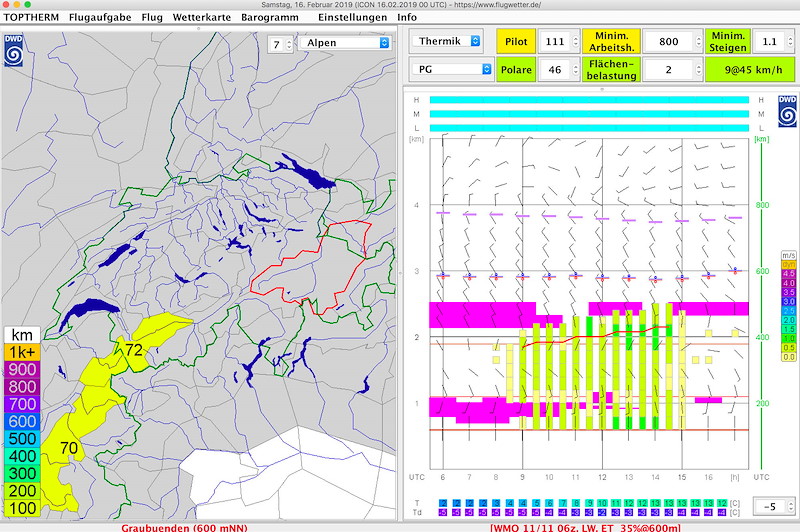Click the yellow Pilot button
This screenshot has height=532, width=800.
tap(516, 41)
